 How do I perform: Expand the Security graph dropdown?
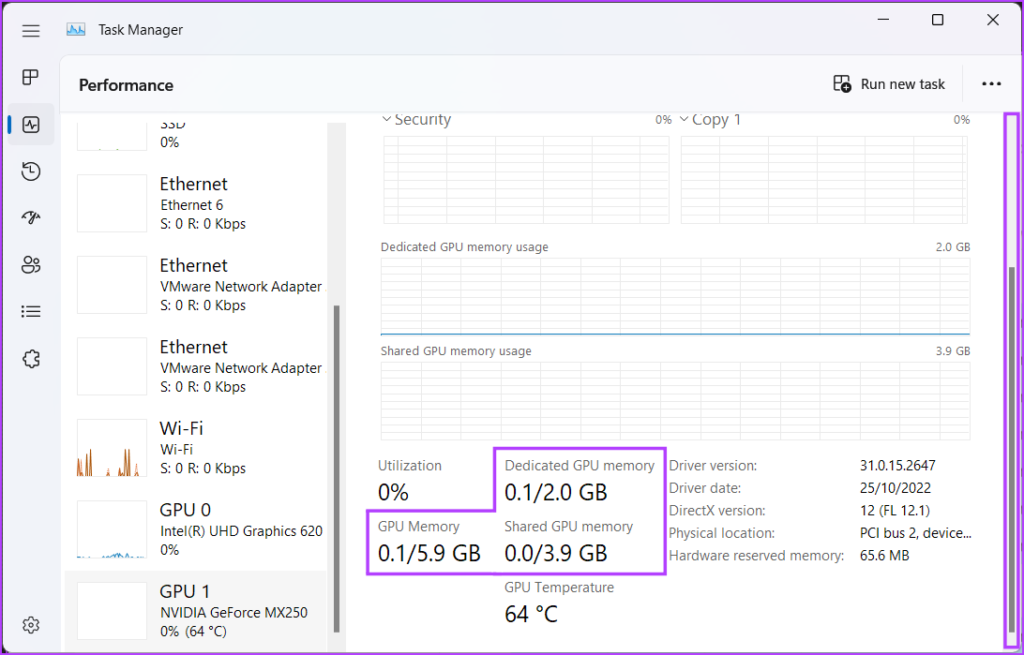[387, 120]
